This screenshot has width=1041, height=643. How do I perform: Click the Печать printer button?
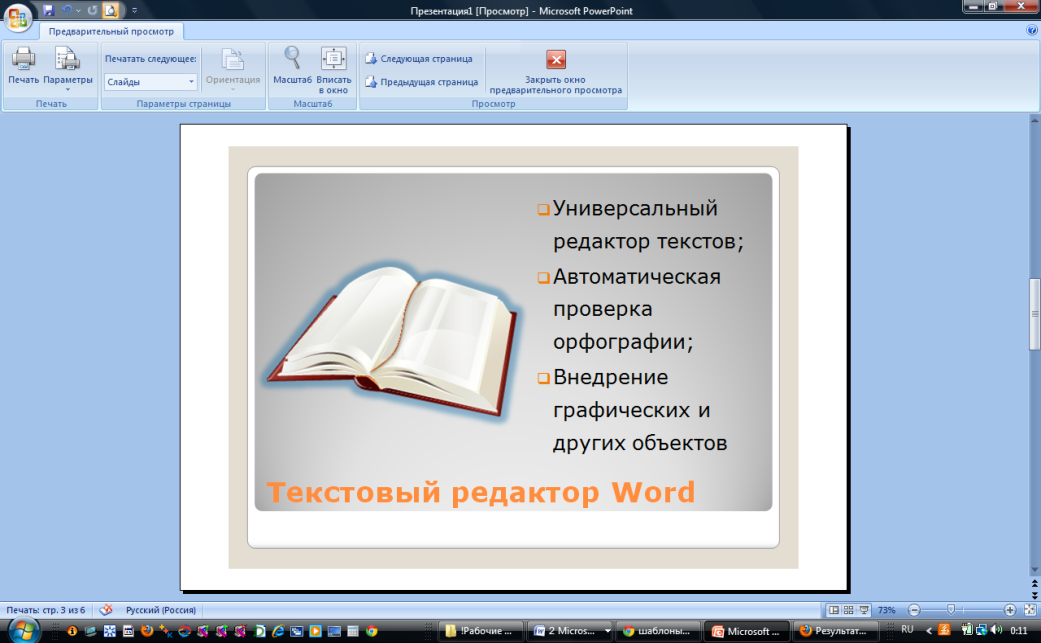[x=23, y=65]
